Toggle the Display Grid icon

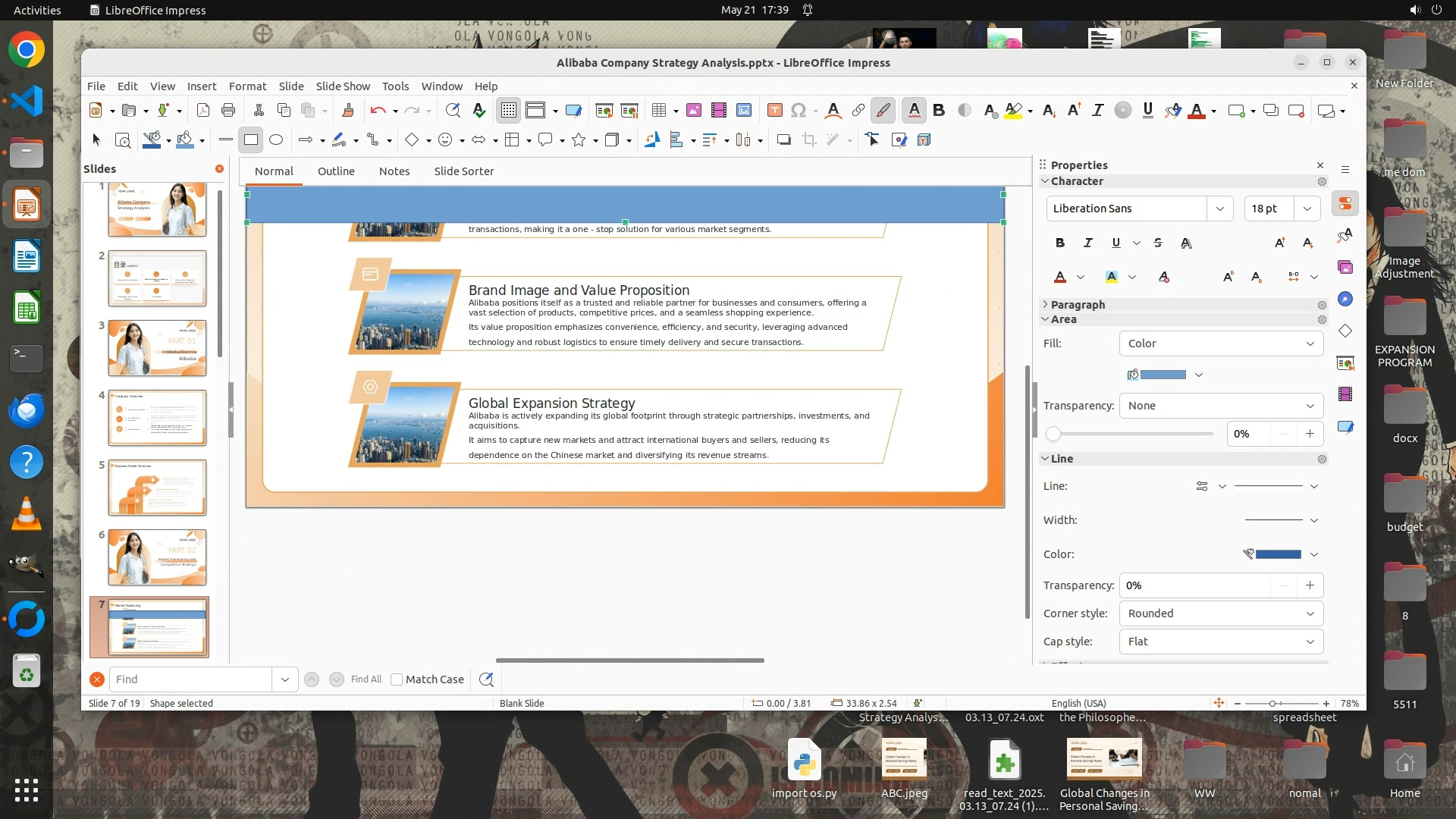tap(508, 111)
